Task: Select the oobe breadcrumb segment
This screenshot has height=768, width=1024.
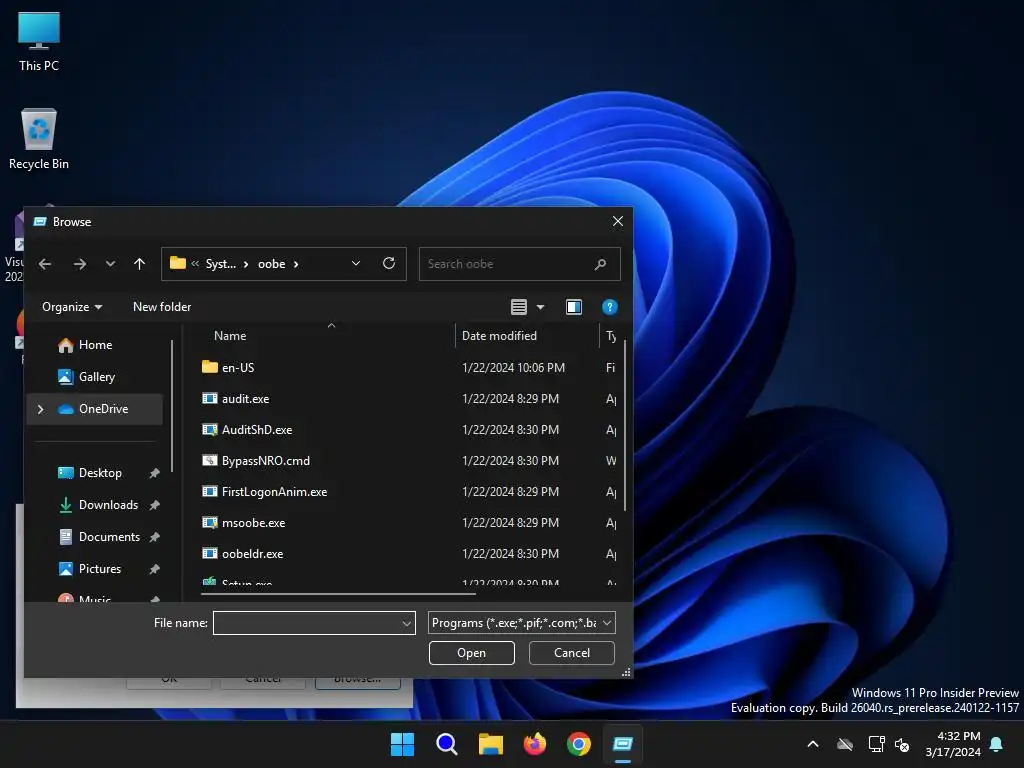Action: (x=272, y=264)
